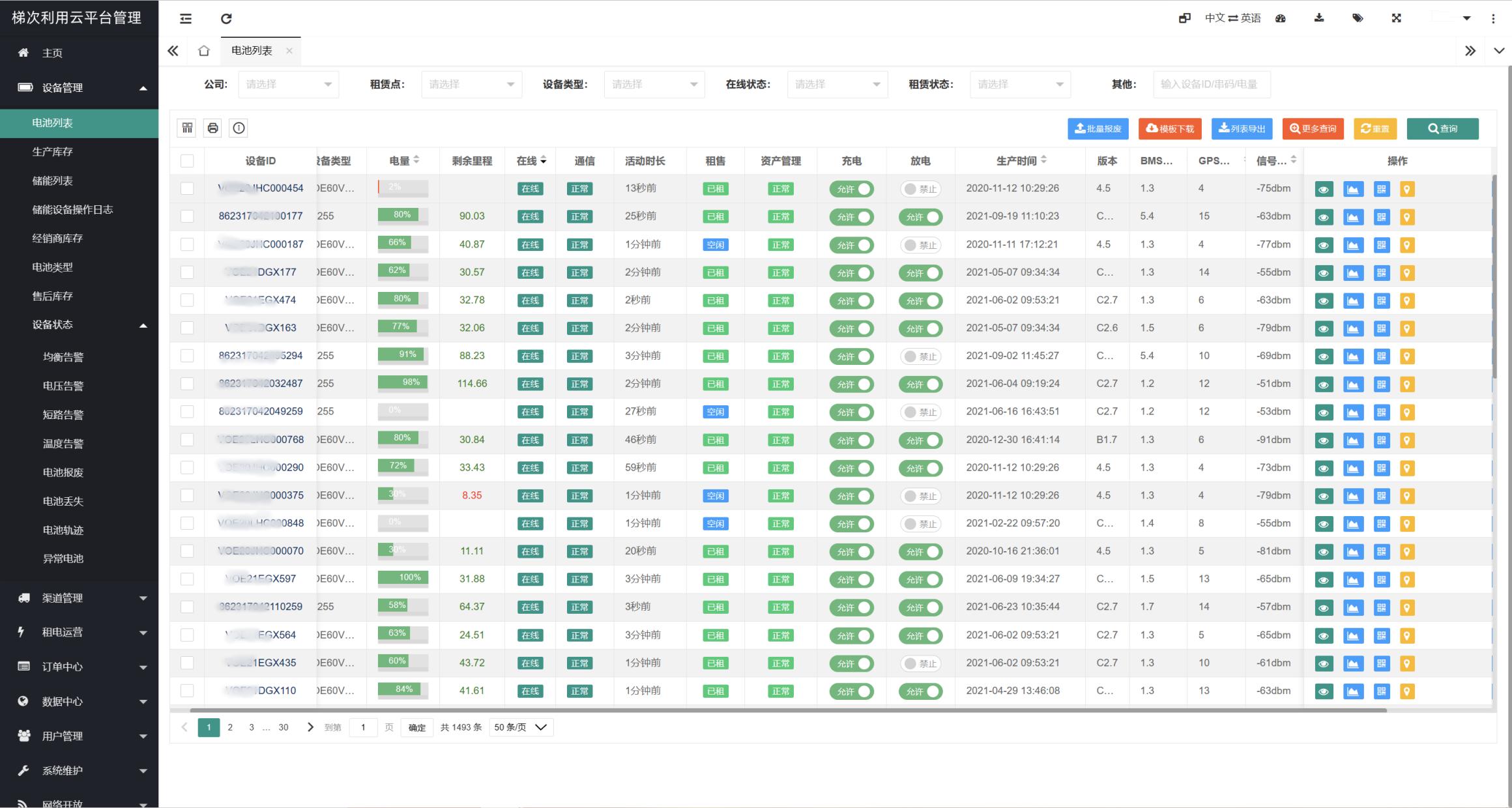Toggle charging switch for the 2032487 row
The height and width of the screenshot is (808, 1512).
pos(851,384)
